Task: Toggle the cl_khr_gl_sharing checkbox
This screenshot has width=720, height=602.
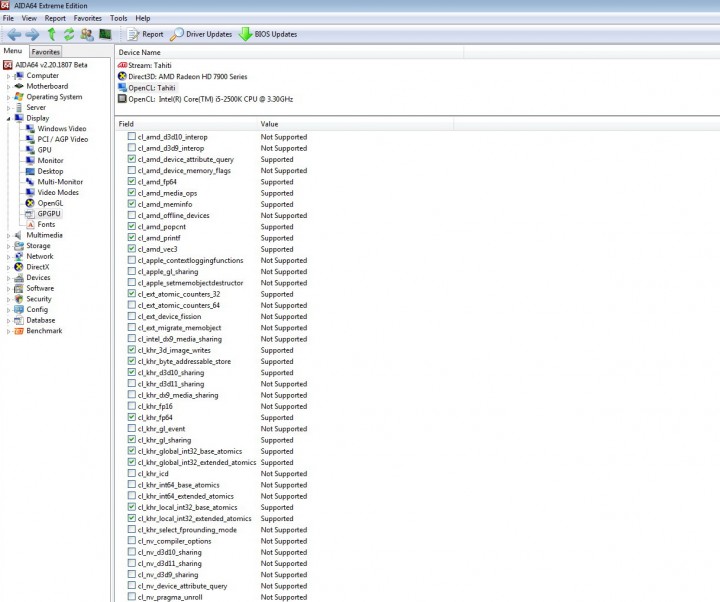Action: click(132, 439)
